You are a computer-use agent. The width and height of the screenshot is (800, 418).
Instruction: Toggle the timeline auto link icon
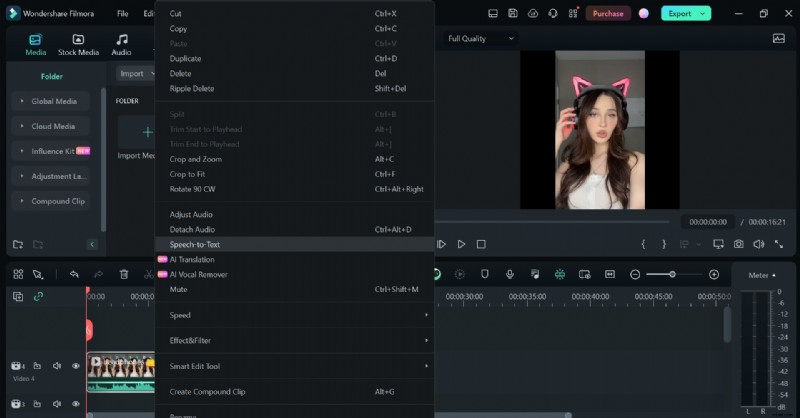(38, 297)
